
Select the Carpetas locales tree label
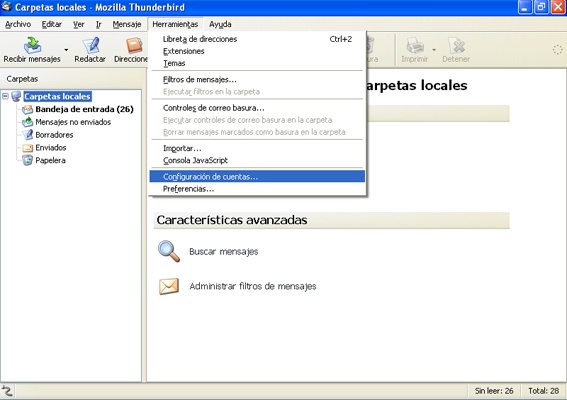point(57,96)
